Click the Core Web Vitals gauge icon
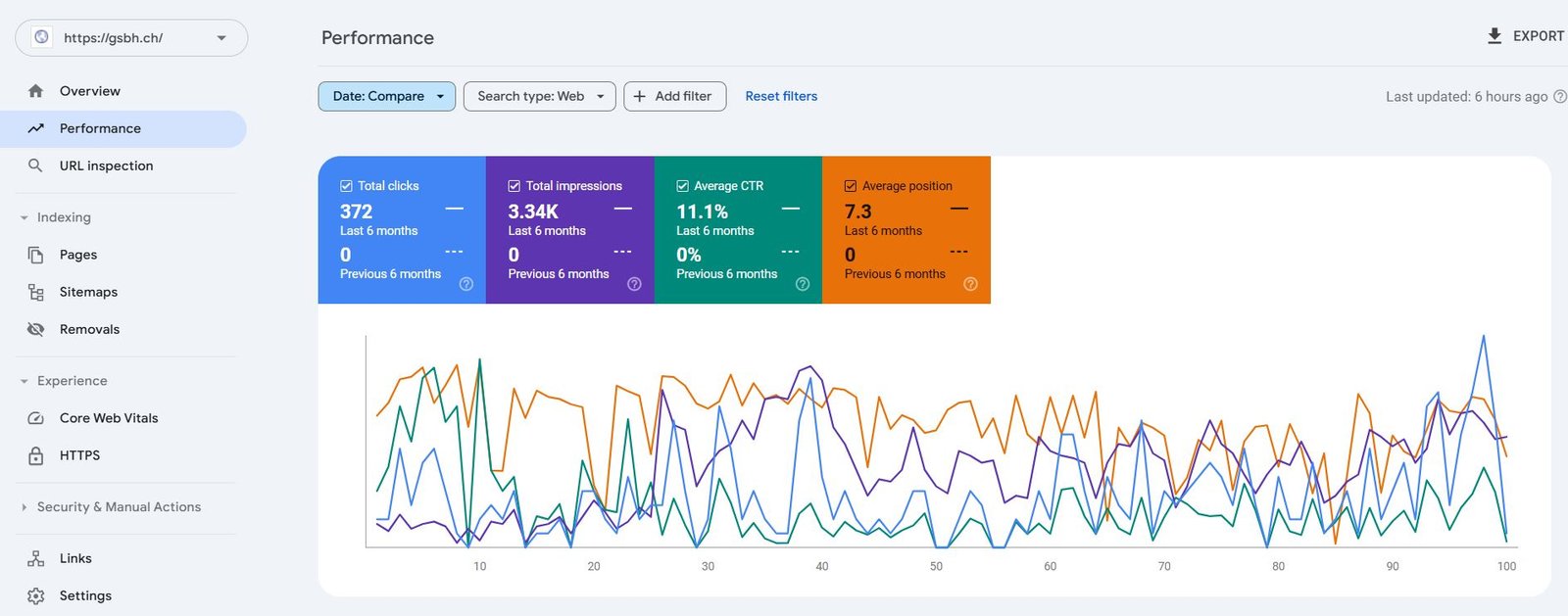This screenshot has width=1568, height=616. click(x=36, y=418)
